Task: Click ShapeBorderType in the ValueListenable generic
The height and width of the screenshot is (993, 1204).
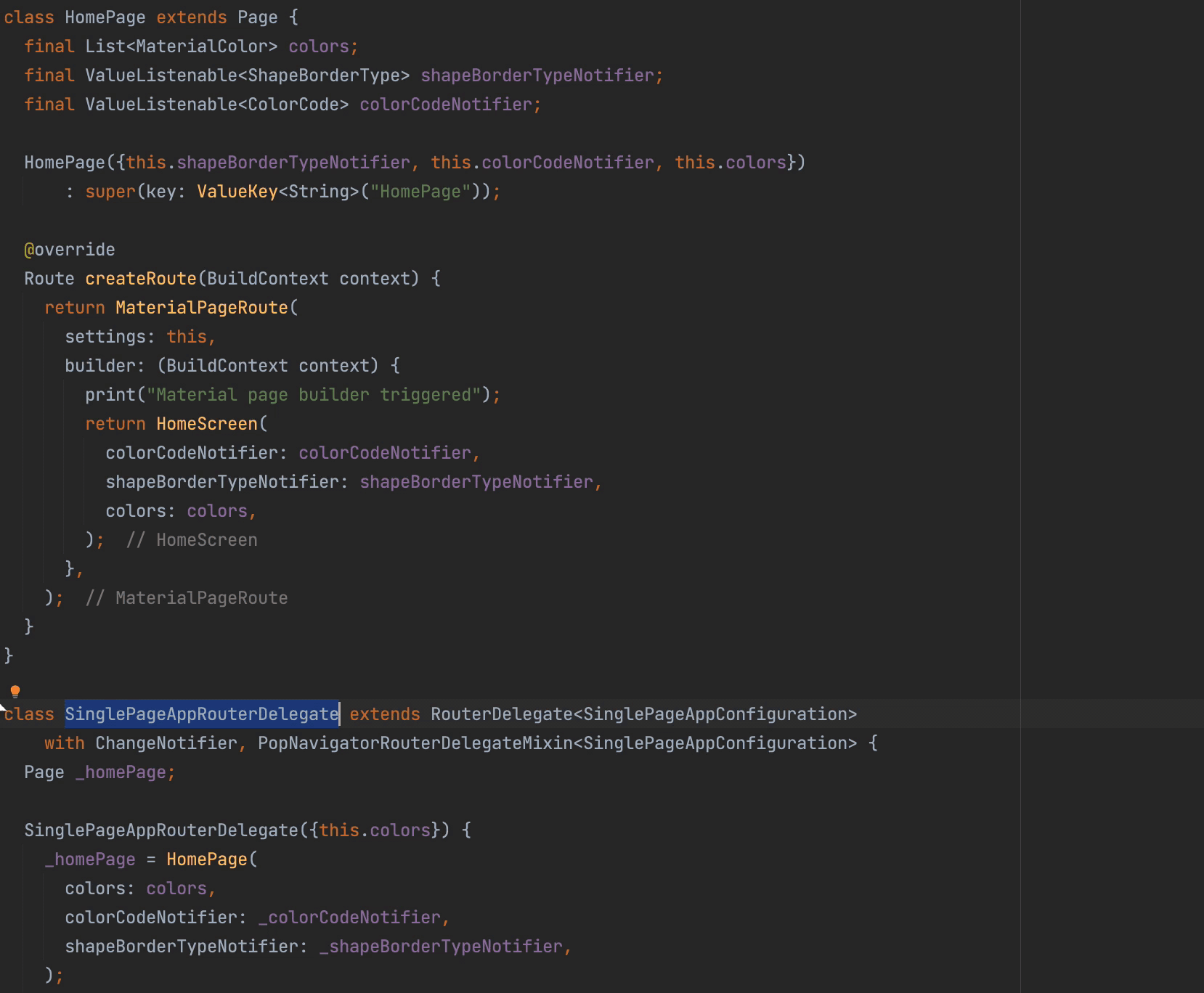Action: click(324, 75)
